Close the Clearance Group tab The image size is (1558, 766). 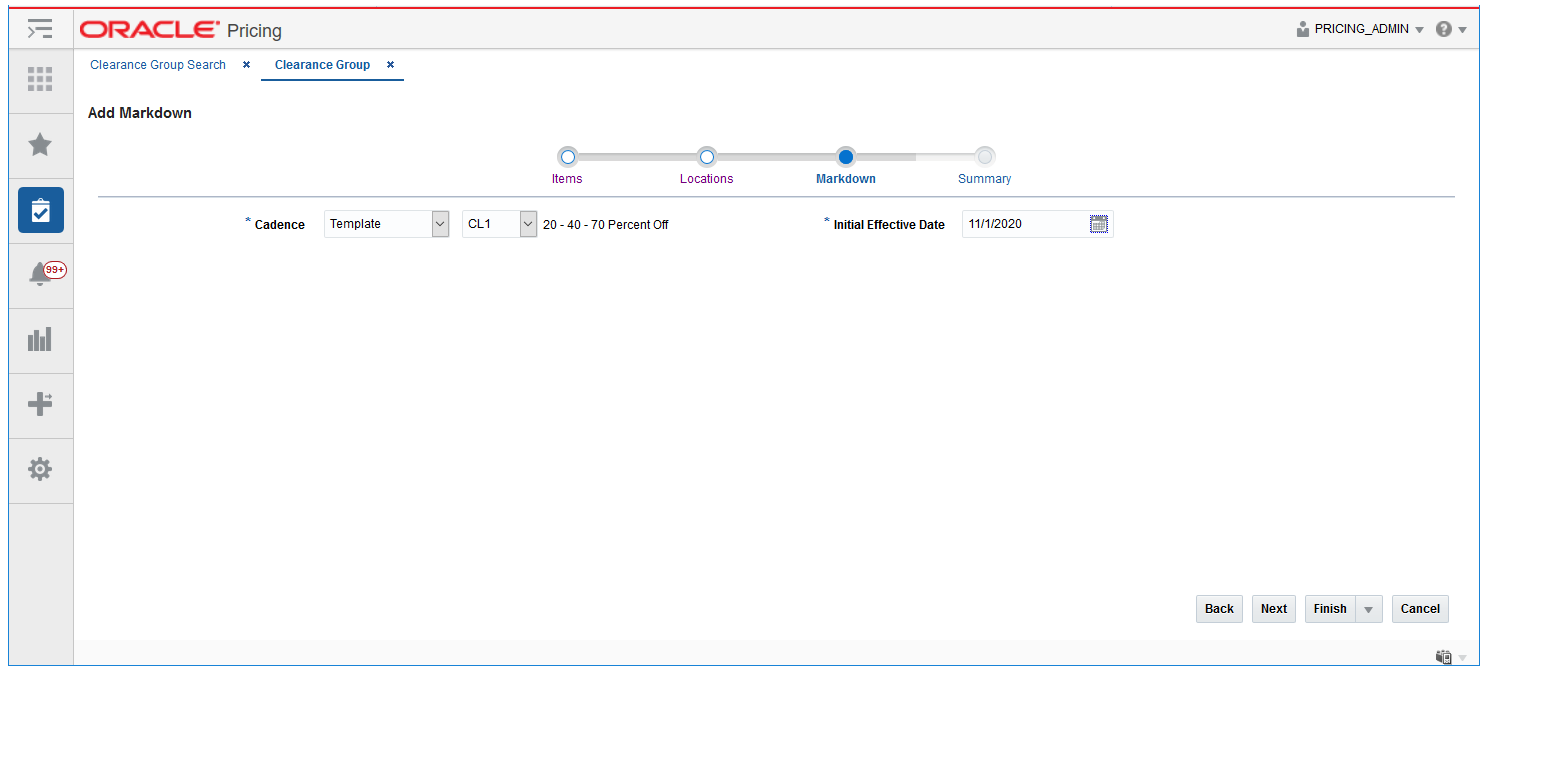click(390, 64)
